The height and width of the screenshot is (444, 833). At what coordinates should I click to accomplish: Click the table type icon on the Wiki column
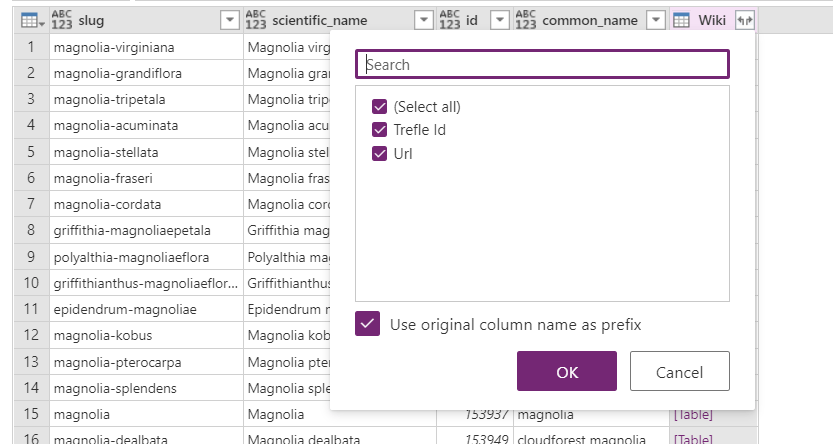(681, 20)
